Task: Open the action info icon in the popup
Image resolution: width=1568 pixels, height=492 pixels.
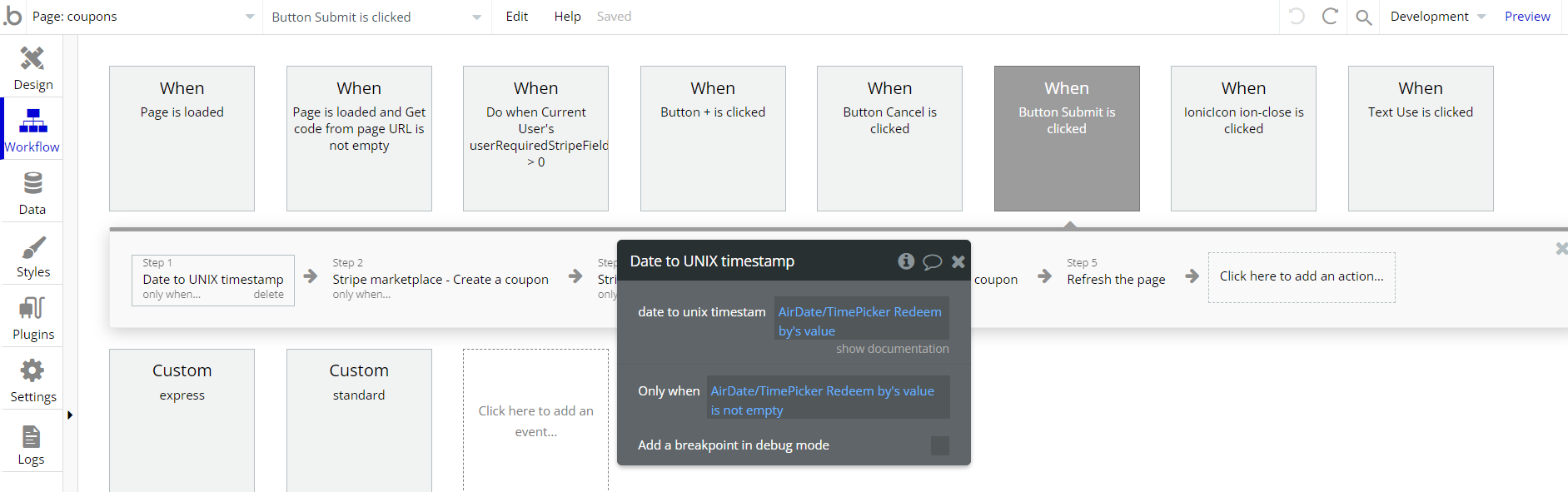Action: [906, 261]
